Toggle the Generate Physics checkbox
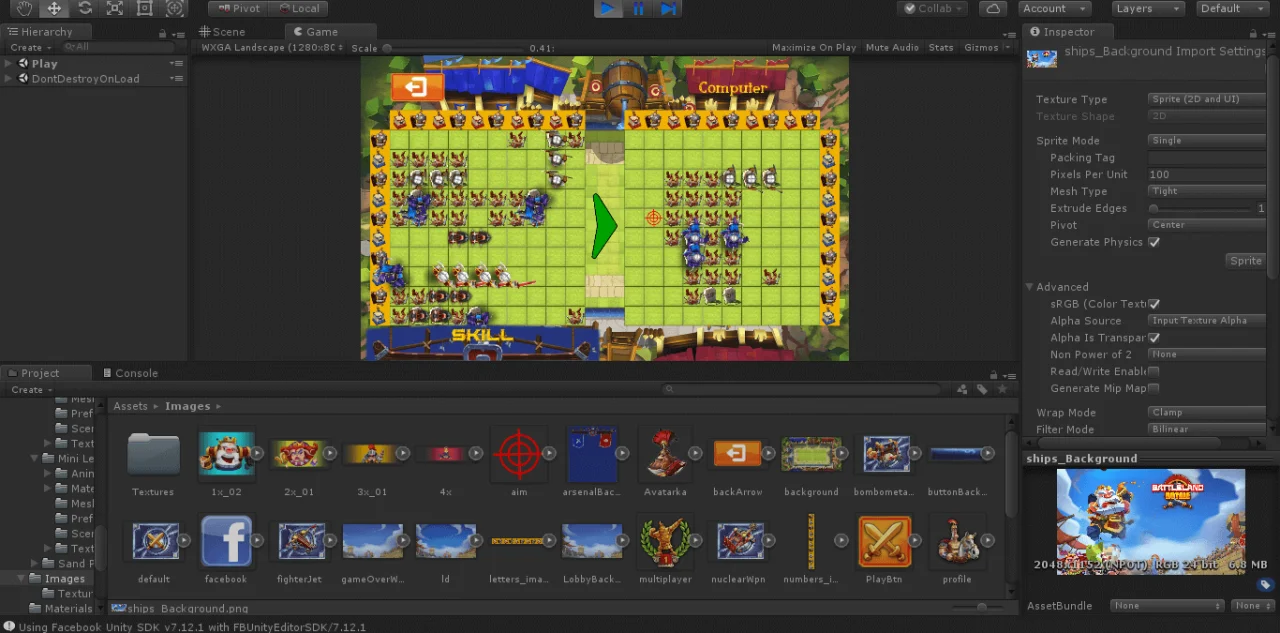This screenshot has width=1280, height=633. pyautogui.click(x=1154, y=242)
